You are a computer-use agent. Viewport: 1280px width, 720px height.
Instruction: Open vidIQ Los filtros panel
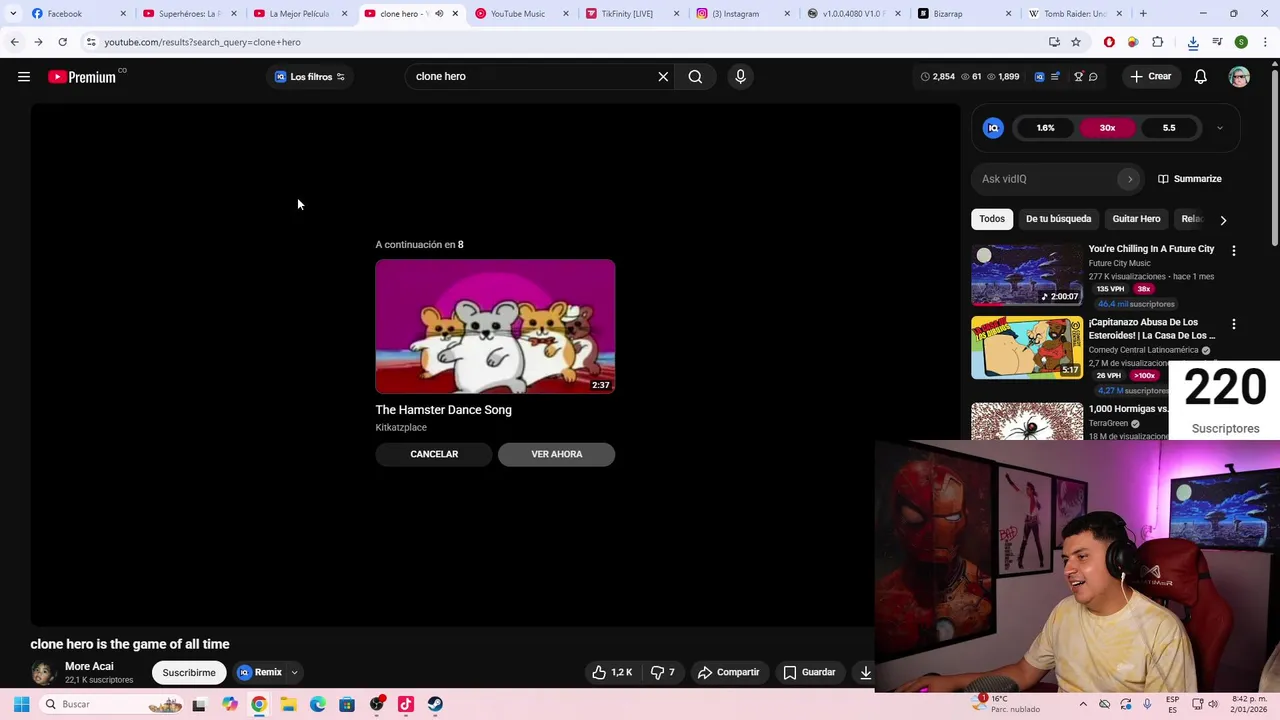(x=310, y=77)
